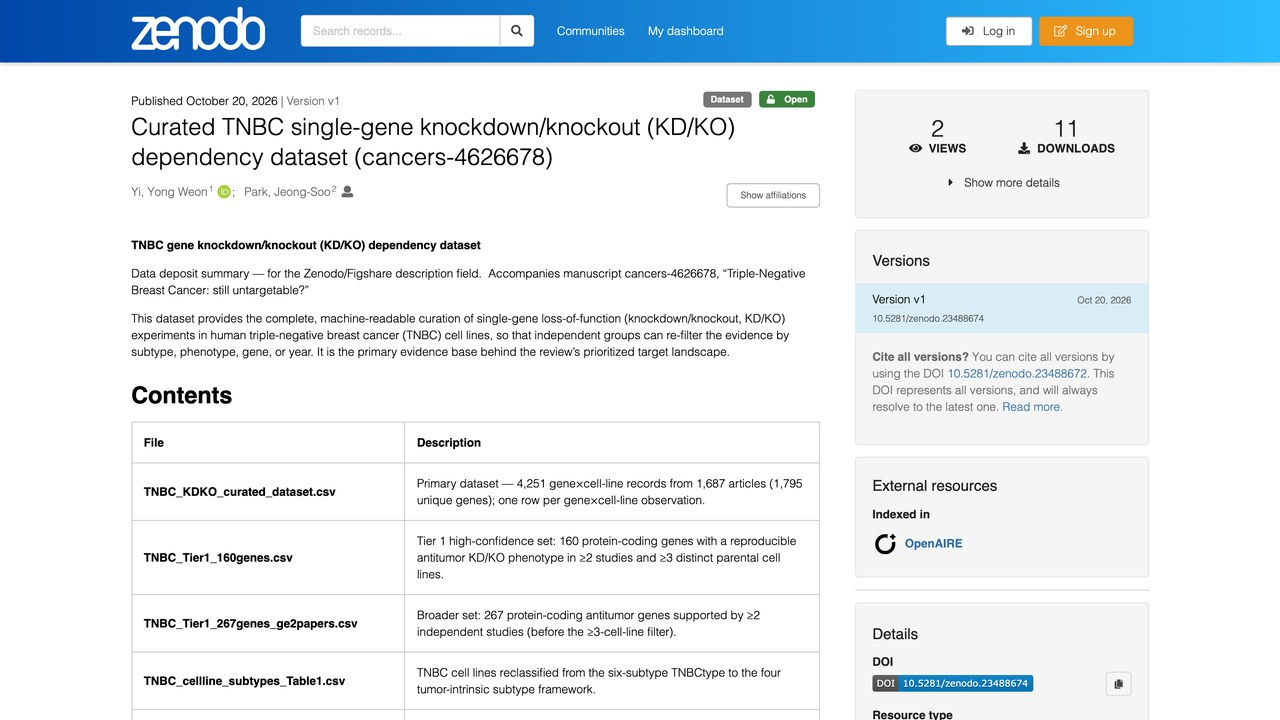Click author name Park, Jeong-Soo
1280x720 pixels.
point(287,192)
